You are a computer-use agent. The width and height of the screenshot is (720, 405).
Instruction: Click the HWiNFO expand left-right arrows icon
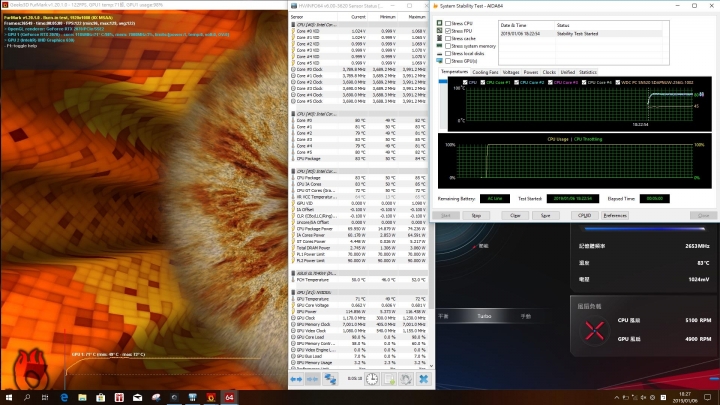pyautogui.click(x=297, y=380)
